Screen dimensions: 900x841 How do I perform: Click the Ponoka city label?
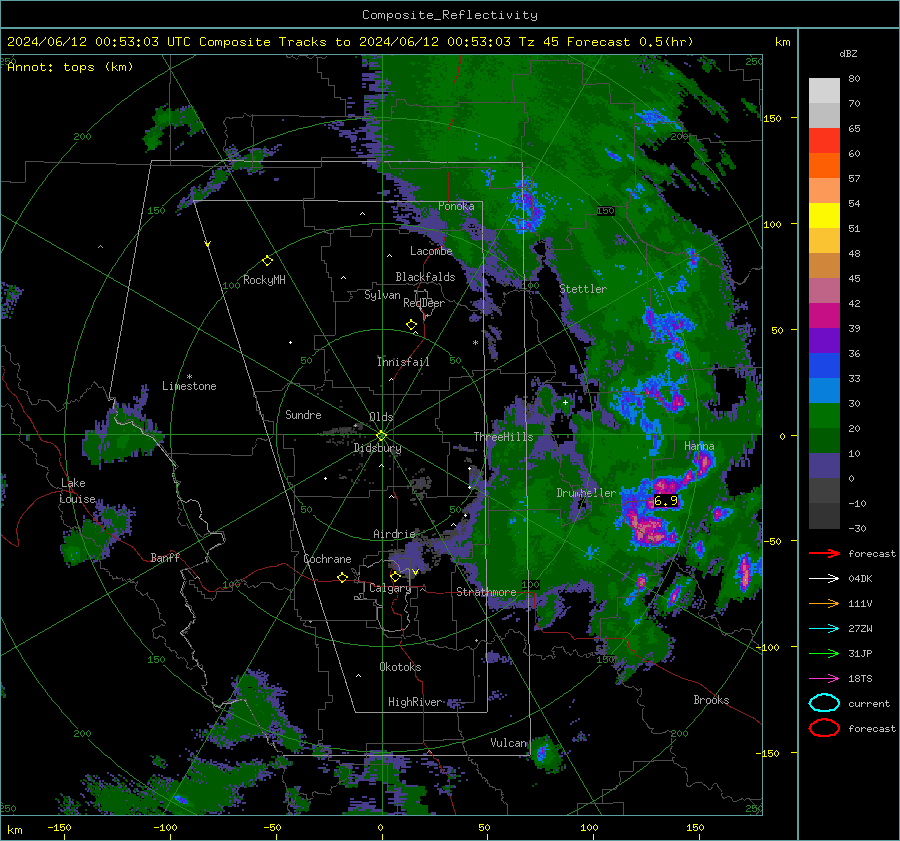456,206
